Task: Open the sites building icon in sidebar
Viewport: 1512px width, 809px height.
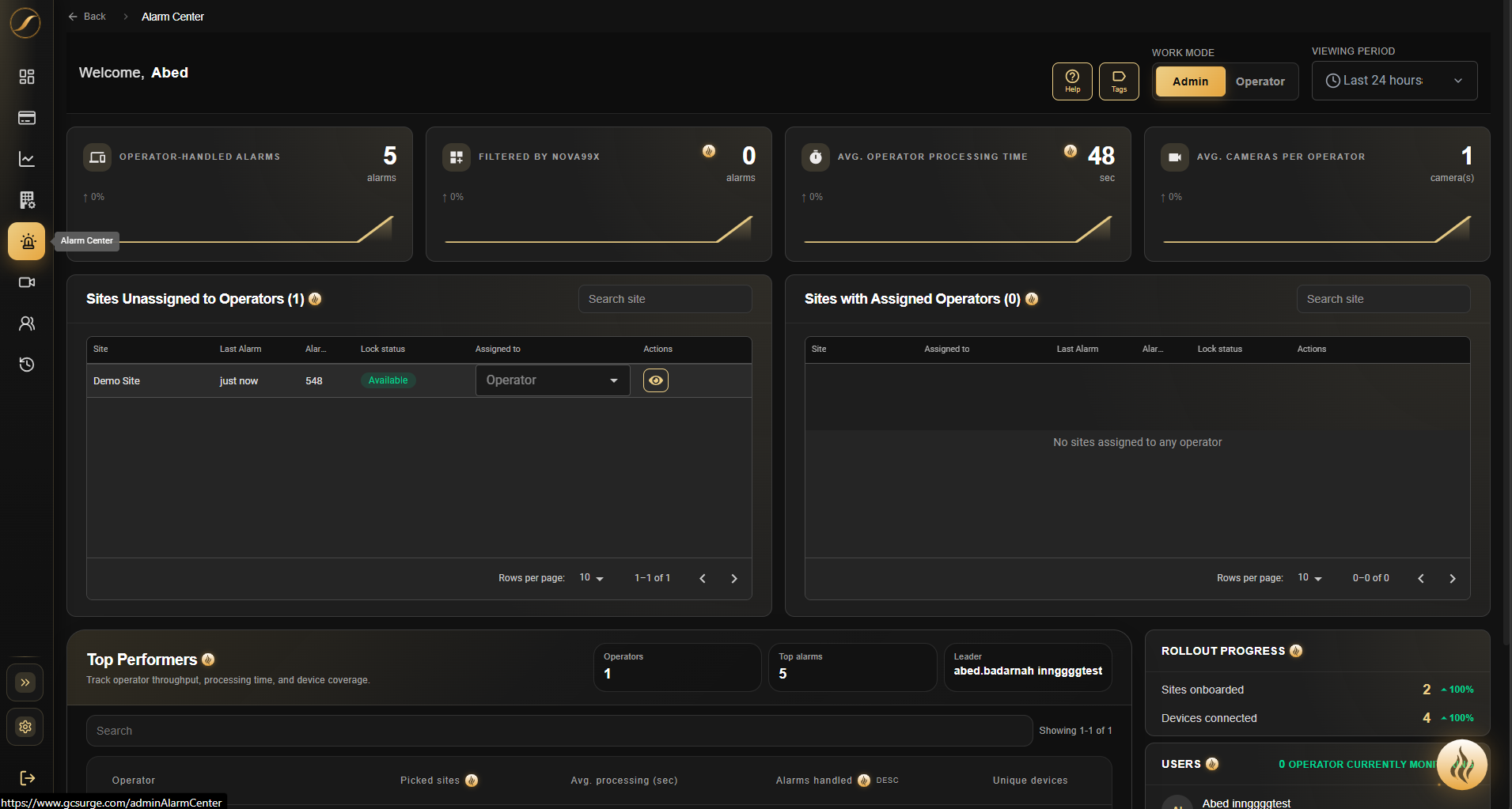Action: (x=27, y=200)
